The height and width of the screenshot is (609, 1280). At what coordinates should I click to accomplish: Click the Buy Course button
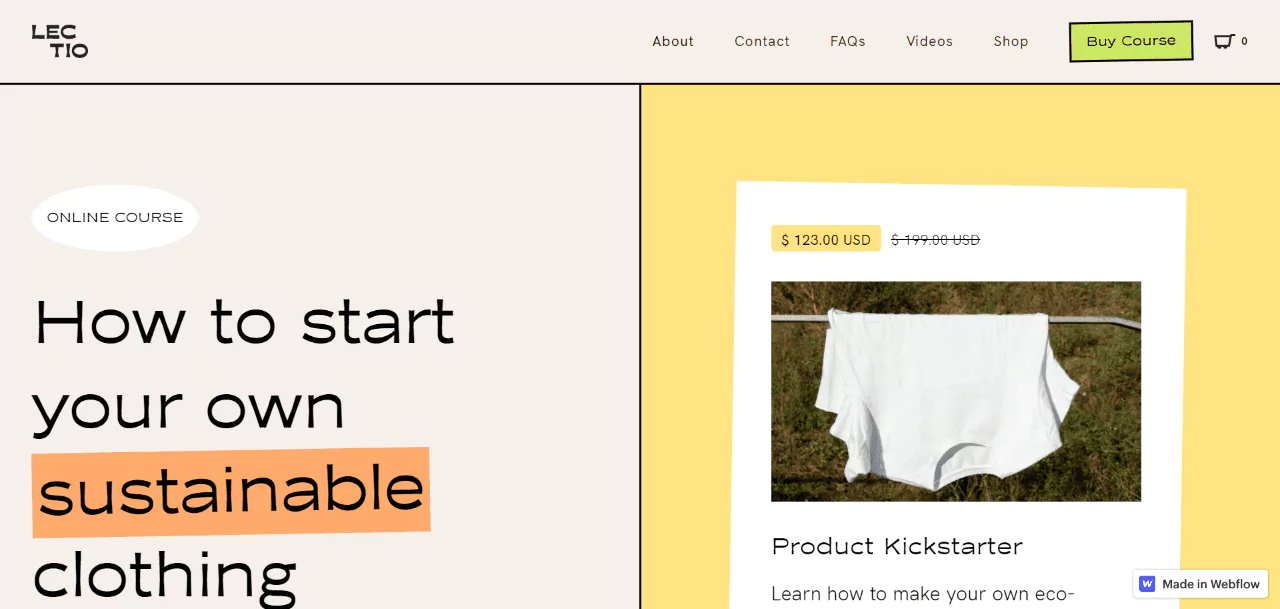[x=1130, y=41]
